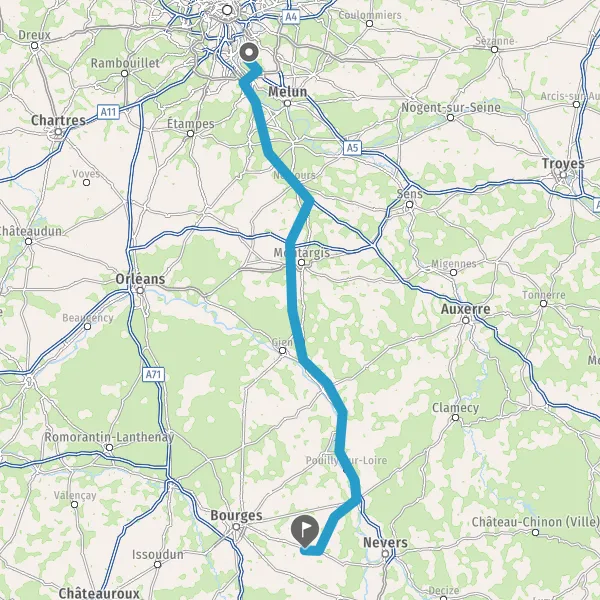Click the Montargis city dot

point(301,262)
